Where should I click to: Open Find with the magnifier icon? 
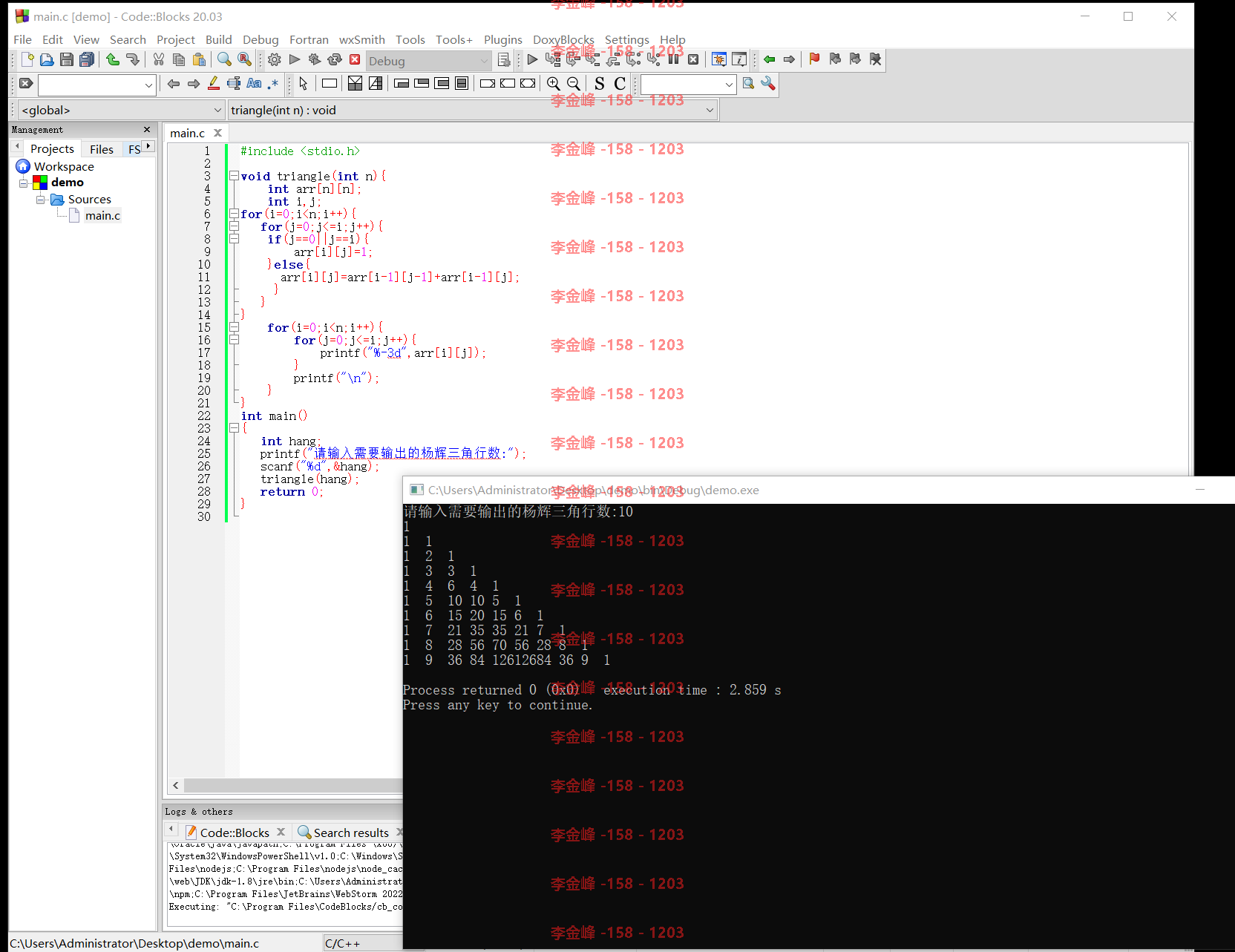point(224,59)
